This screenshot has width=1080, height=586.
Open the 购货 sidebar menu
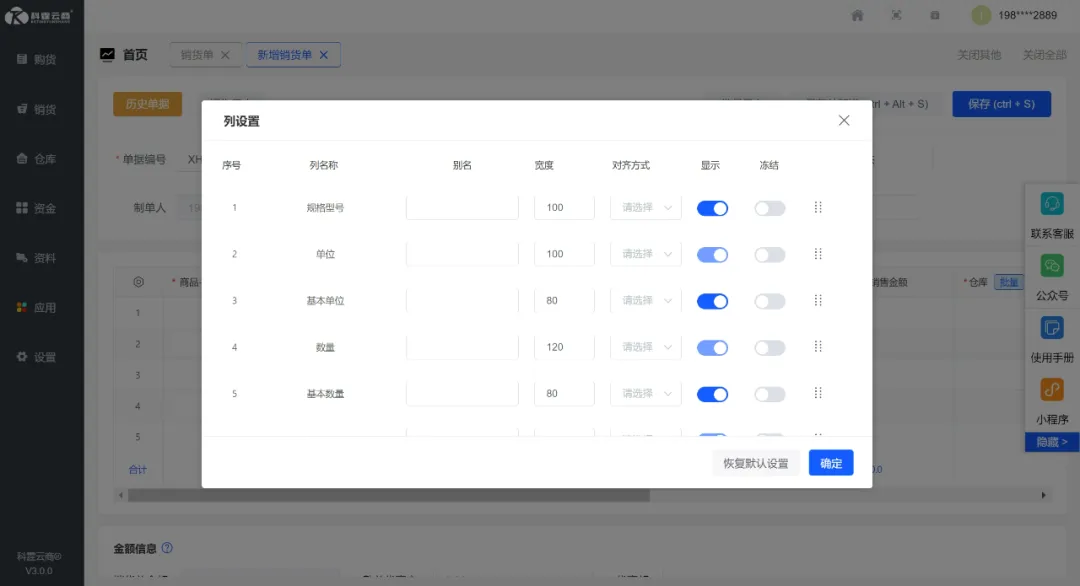tap(37, 59)
